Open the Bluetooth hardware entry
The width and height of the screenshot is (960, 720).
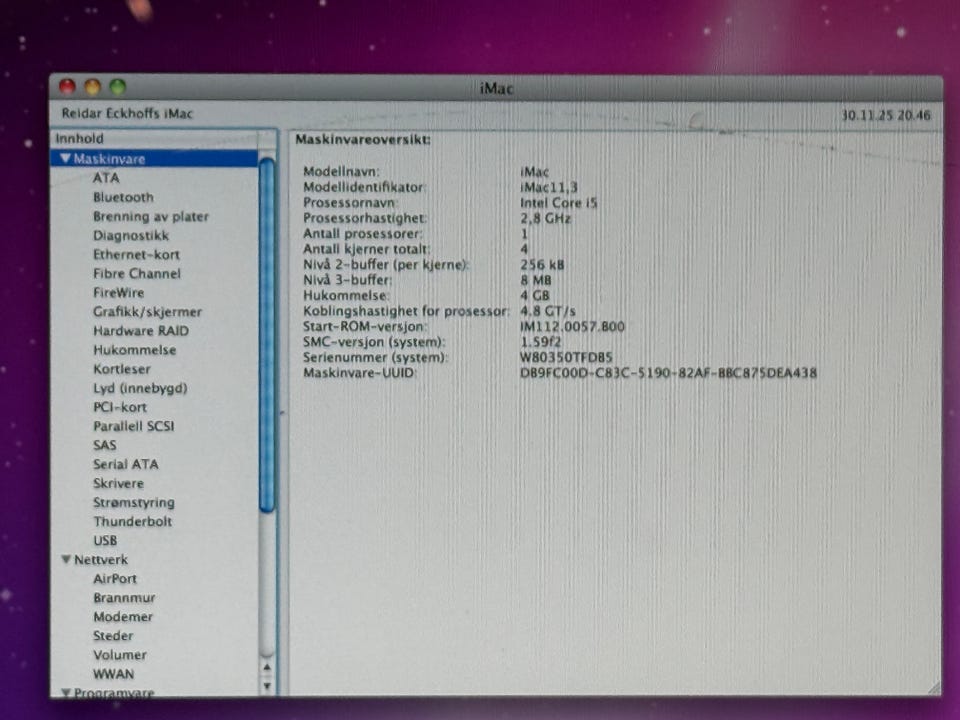click(x=123, y=197)
